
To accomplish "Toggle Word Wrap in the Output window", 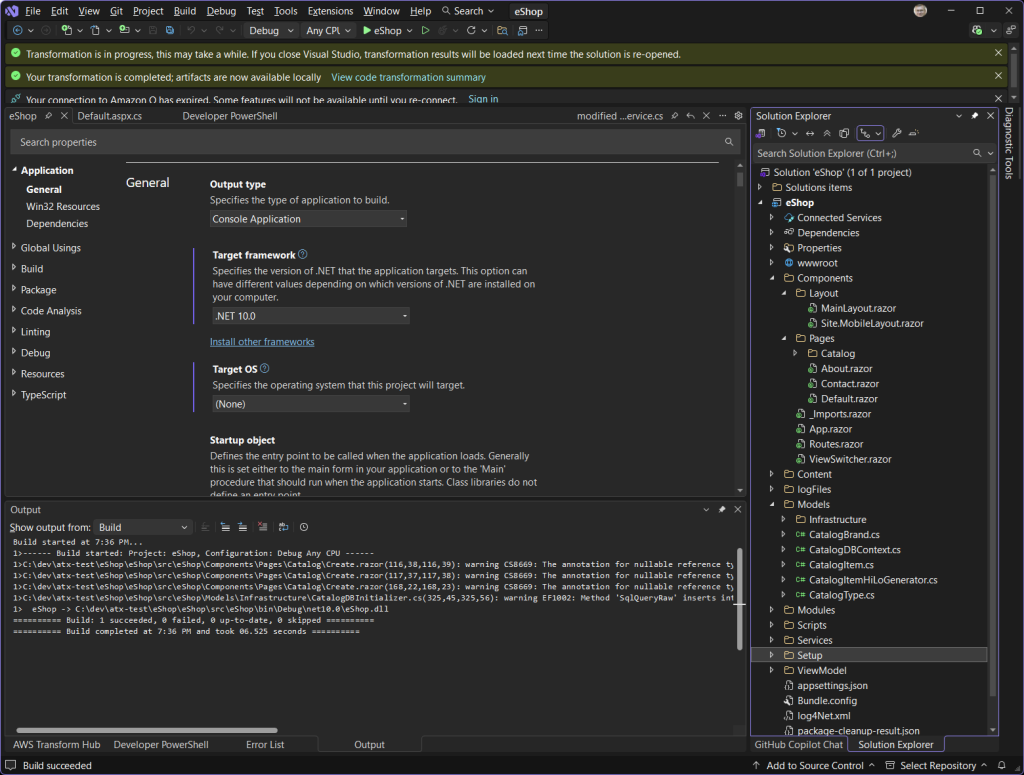I will click(x=283, y=528).
